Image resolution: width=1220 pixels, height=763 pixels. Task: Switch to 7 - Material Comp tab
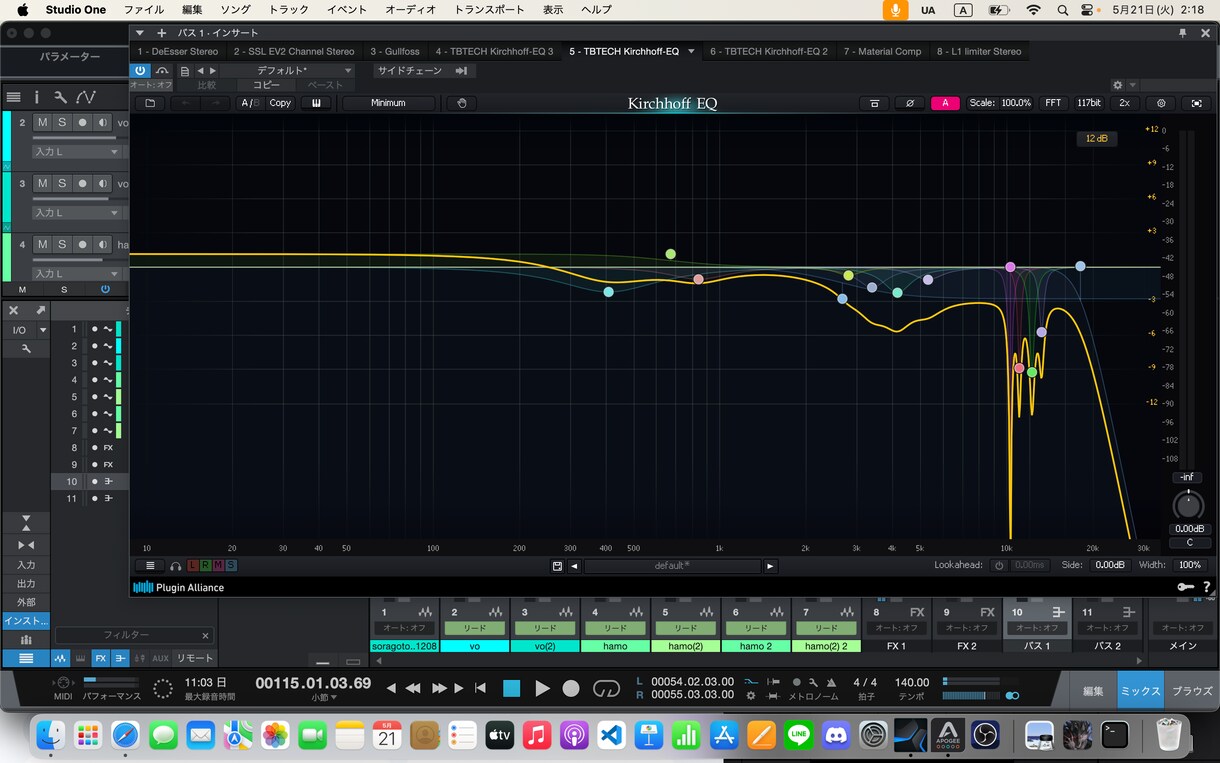882,51
